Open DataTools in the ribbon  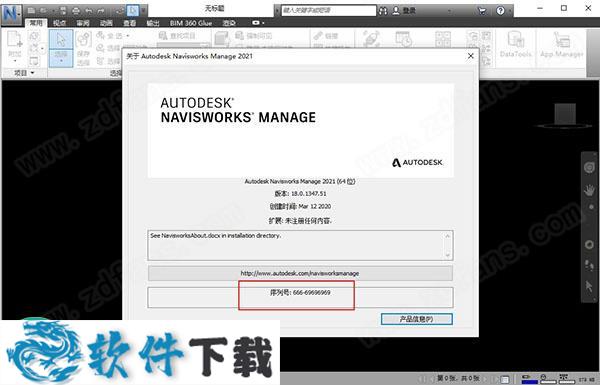[515, 44]
